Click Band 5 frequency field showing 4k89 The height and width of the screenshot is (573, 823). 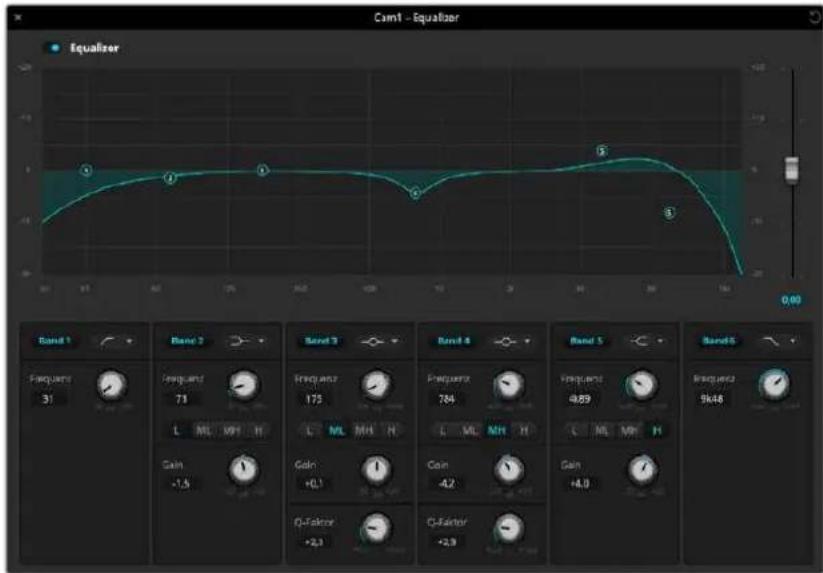tap(579, 399)
